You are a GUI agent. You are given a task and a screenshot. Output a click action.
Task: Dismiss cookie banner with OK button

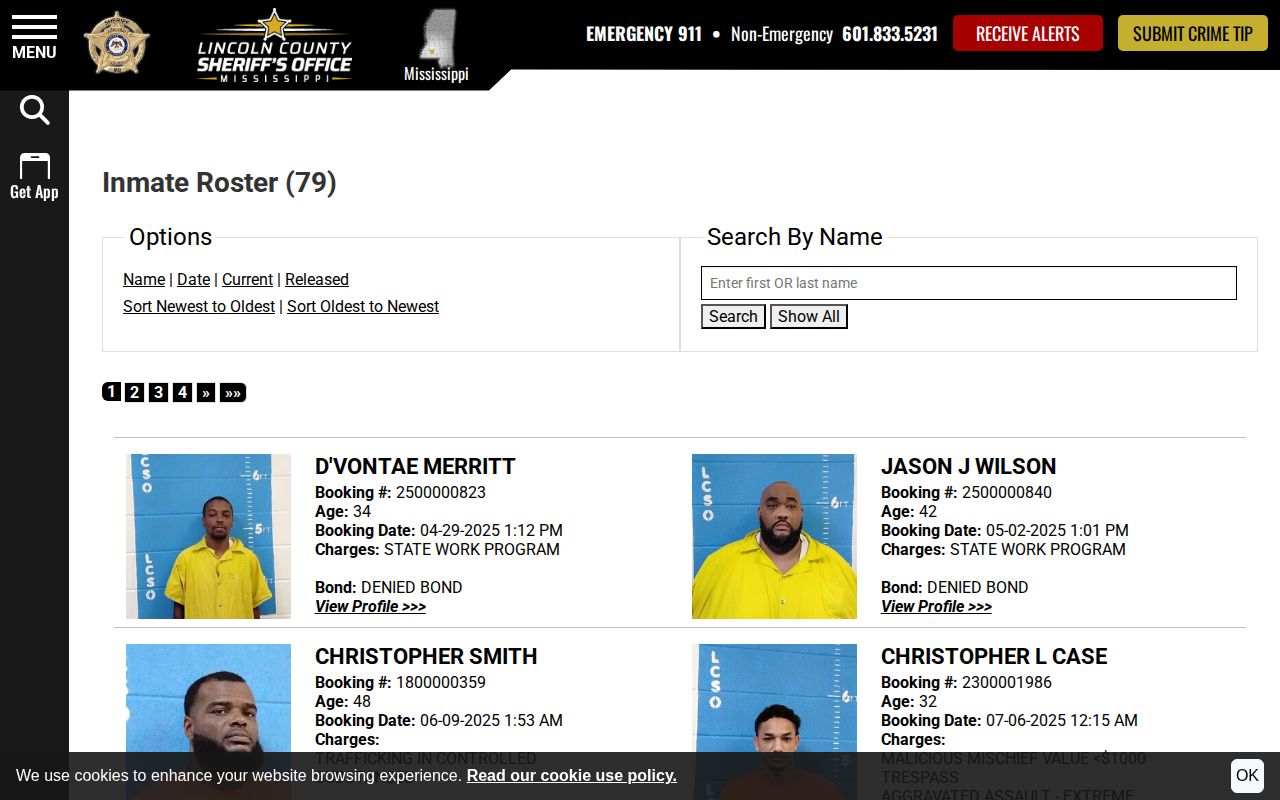(1247, 776)
